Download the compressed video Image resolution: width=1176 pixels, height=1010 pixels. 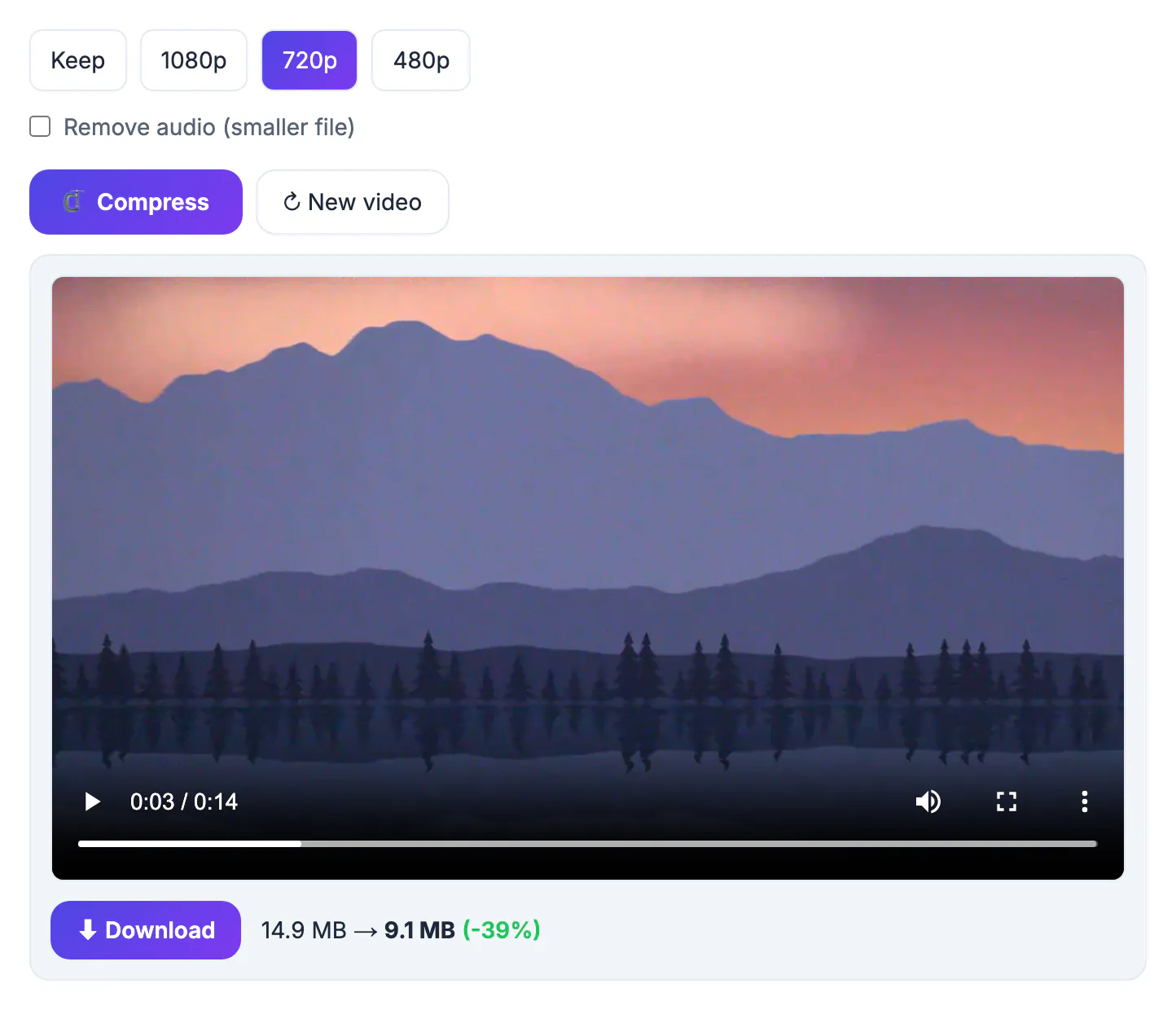point(146,930)
